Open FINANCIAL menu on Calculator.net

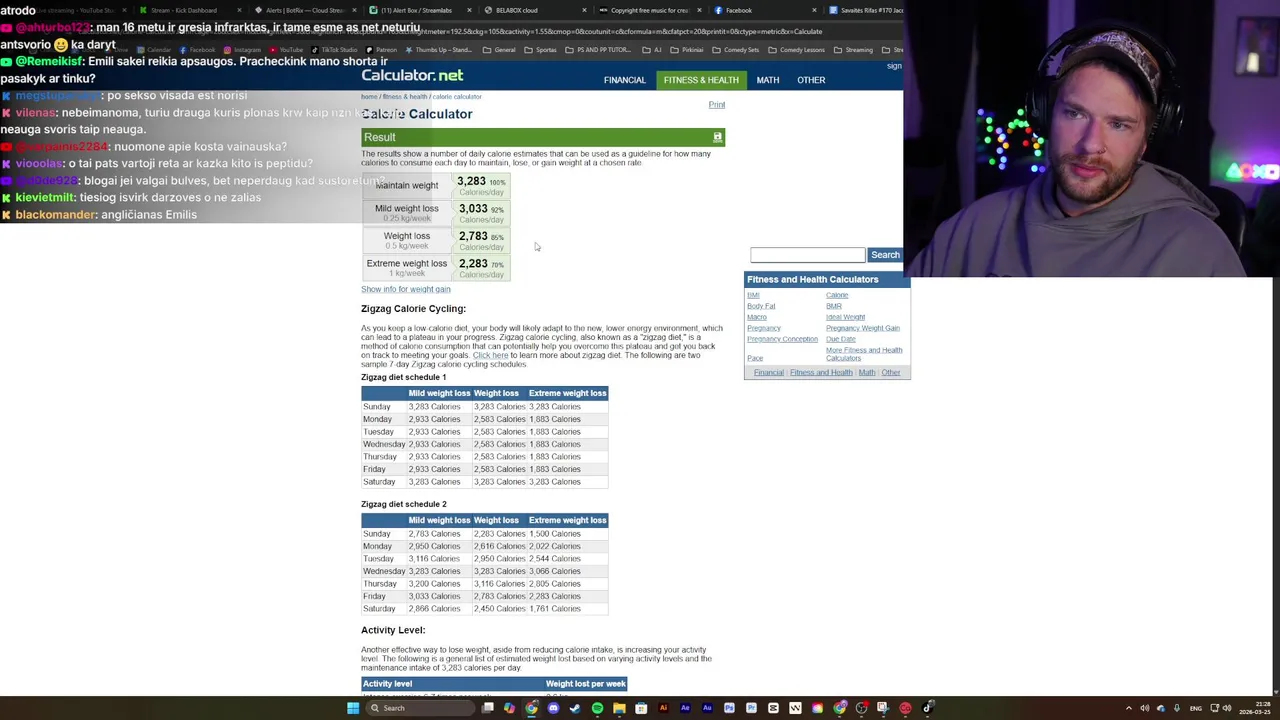pyautogui.click(x=624, y=80)
